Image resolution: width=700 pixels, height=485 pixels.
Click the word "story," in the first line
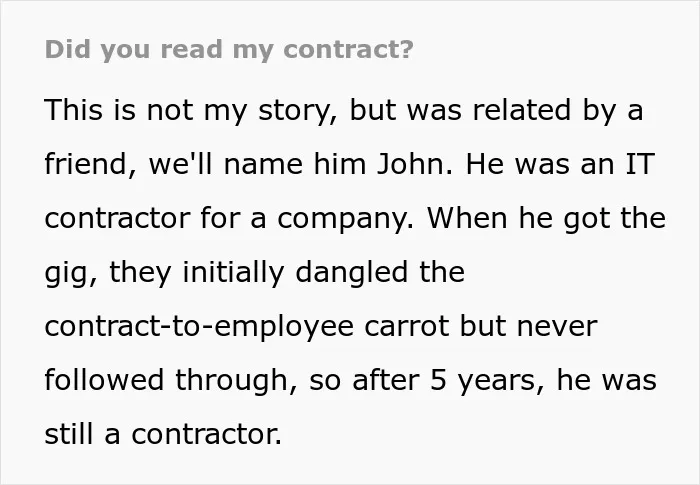click(298, 110)
